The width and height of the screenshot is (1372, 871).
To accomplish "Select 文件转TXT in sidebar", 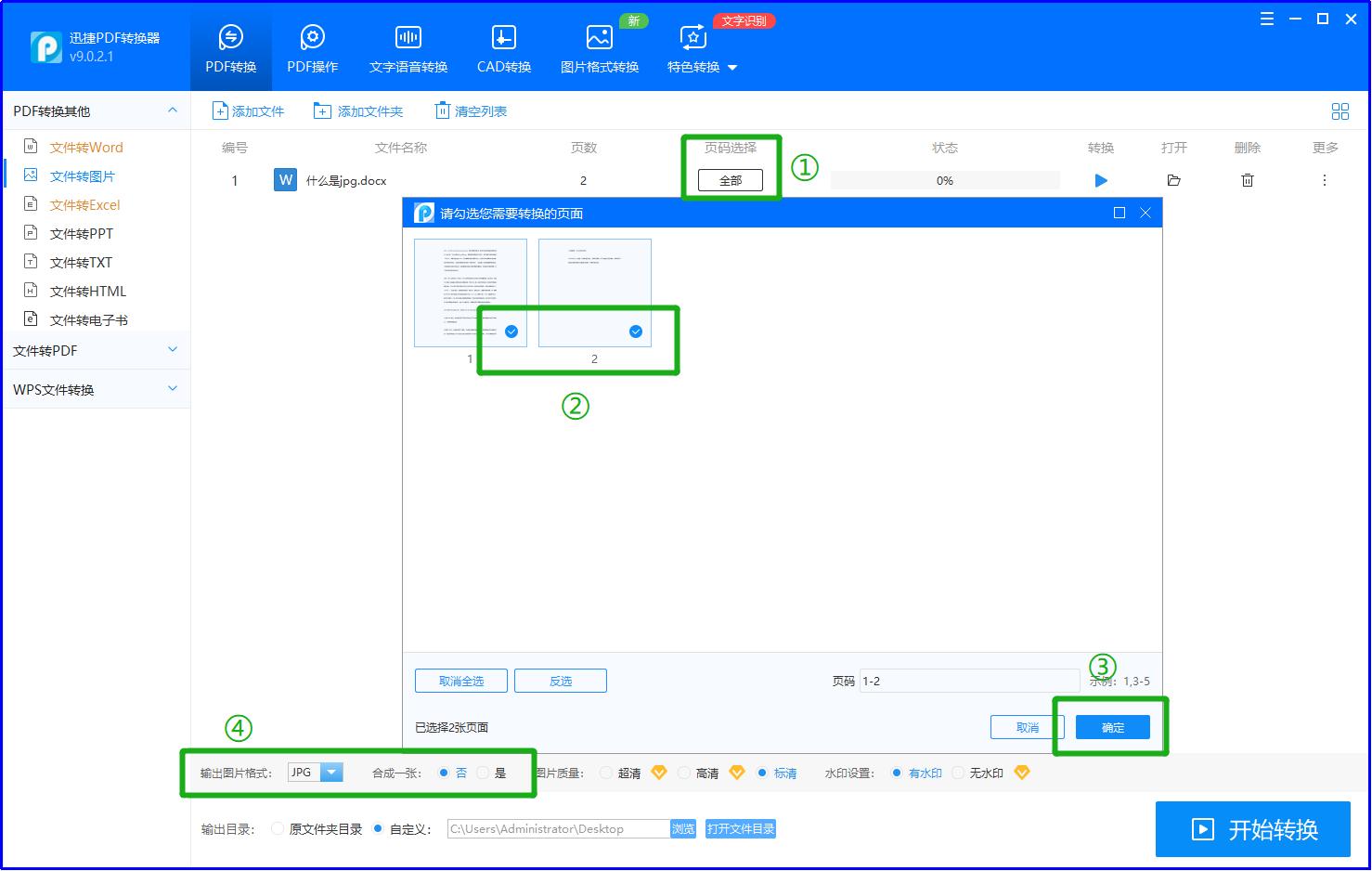I will tap(81, 263).
